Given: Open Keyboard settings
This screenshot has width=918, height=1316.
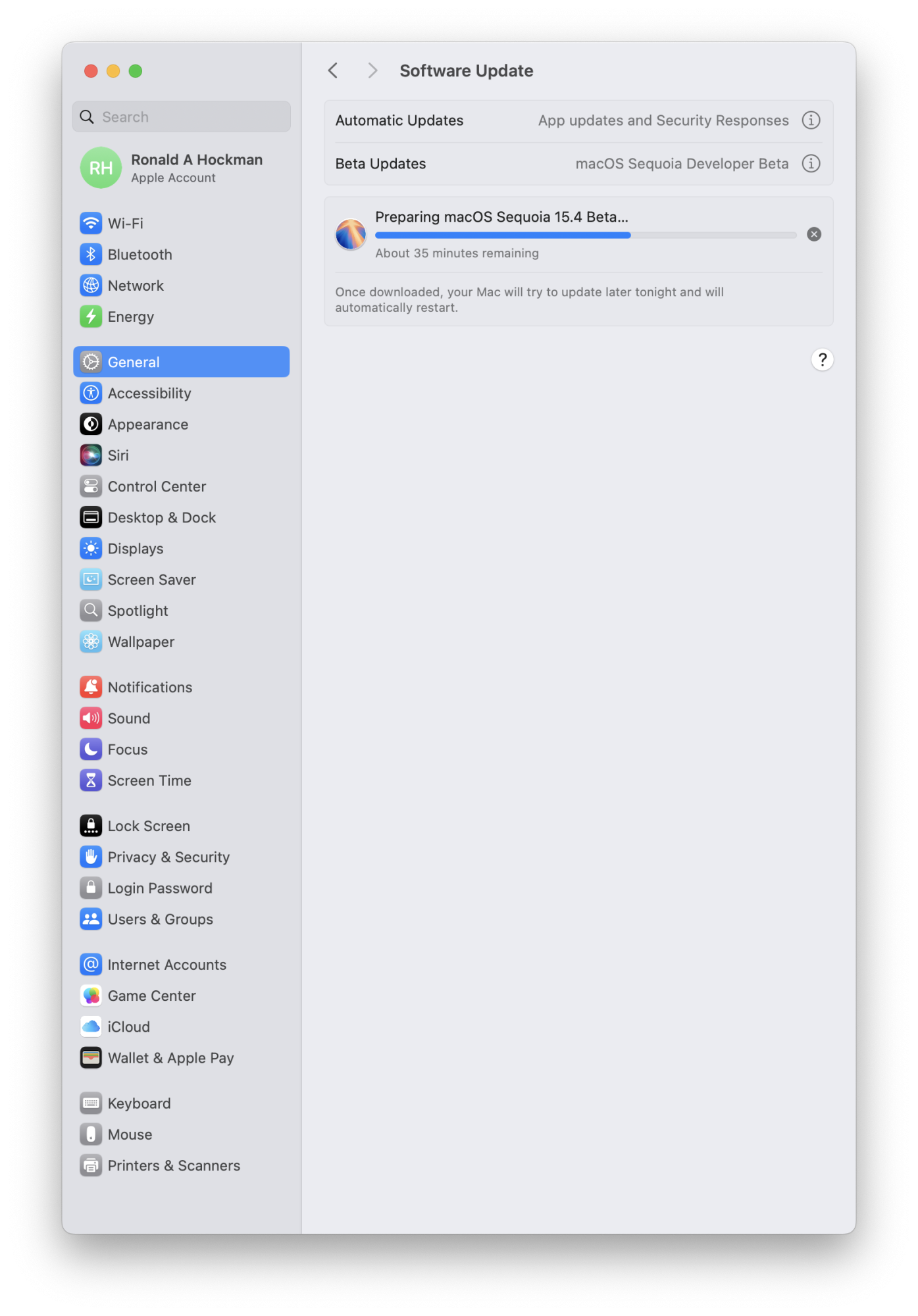Looking at the screenshot, I should (x=181, y=1103).
